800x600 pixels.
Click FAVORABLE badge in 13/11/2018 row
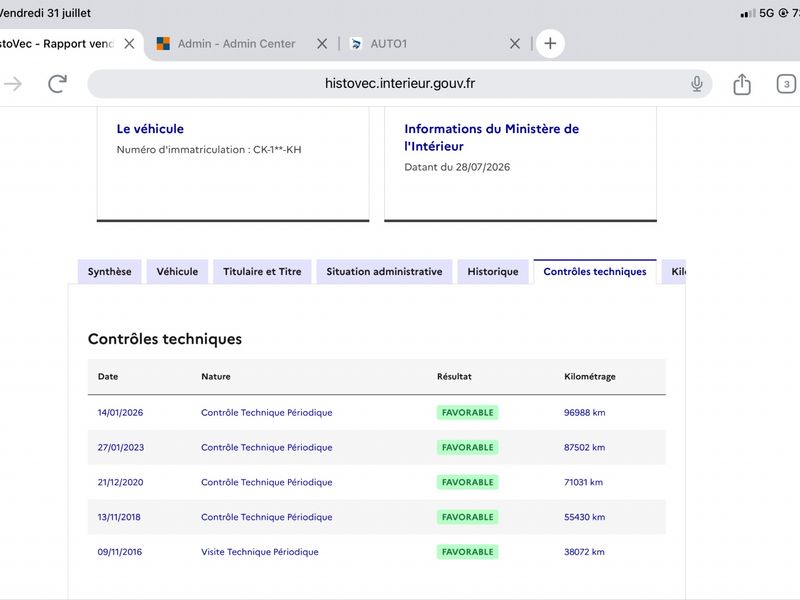[x=467, y=517]
